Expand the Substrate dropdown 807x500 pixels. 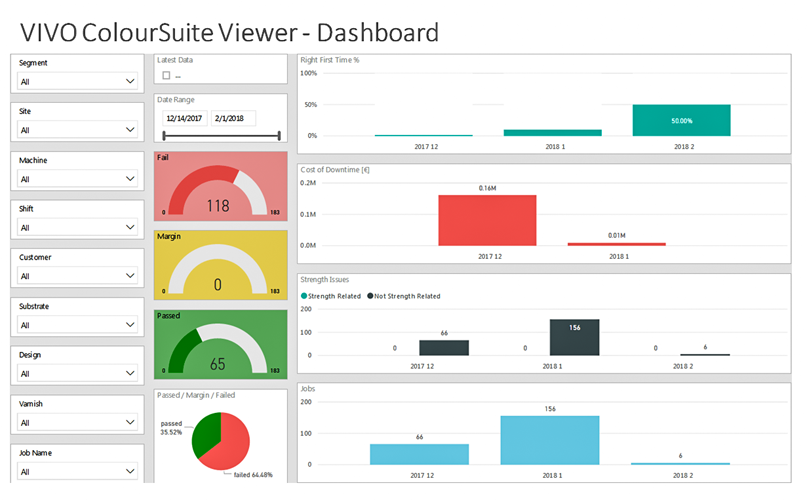[x=77, y=325]
